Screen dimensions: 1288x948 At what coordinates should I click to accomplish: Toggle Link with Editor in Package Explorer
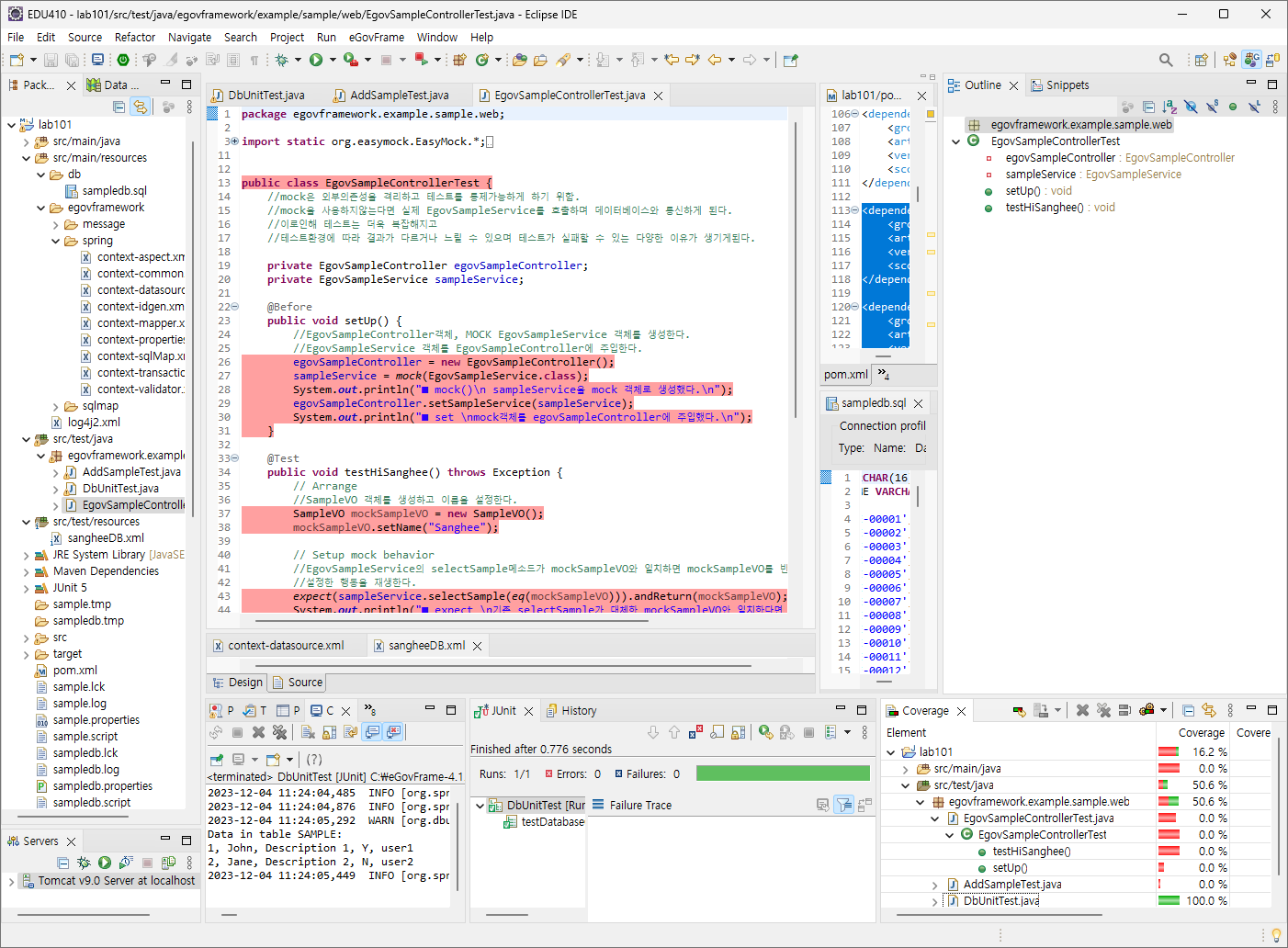point(140,107)
